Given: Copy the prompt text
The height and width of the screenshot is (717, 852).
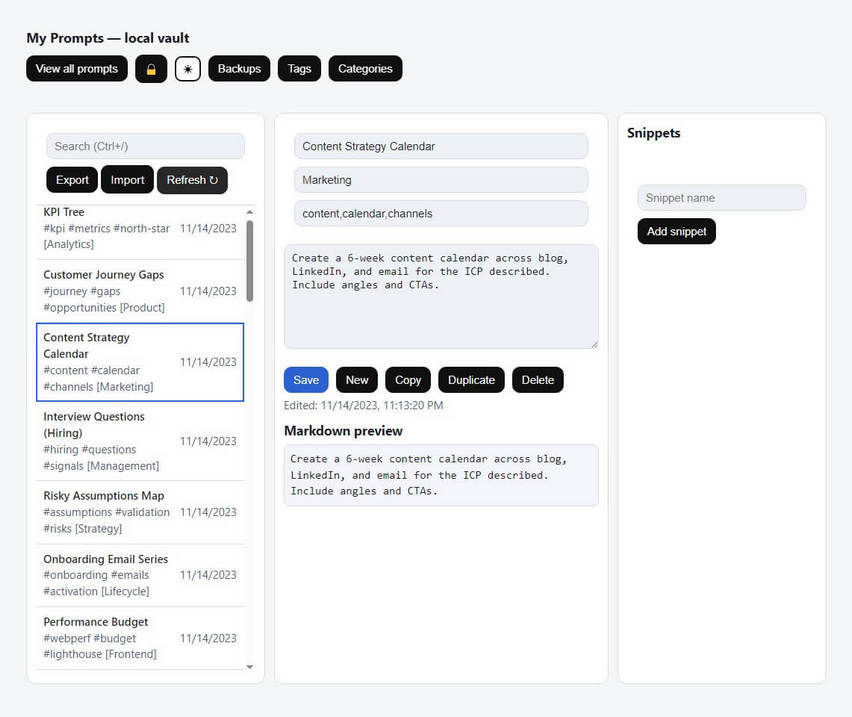Looking at the screenshot, I should tap(408, 380).
